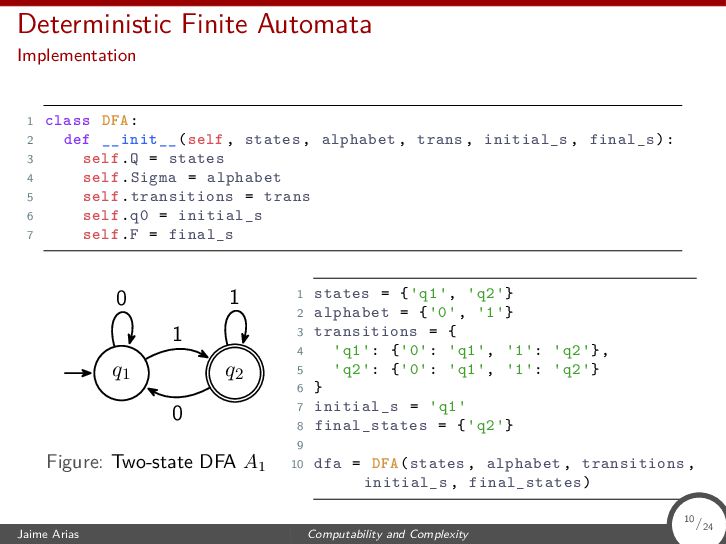Screen dimensions: 726x544
Task: Click the self-loop label '0' above q1
Action: click(x=121, y=299)
